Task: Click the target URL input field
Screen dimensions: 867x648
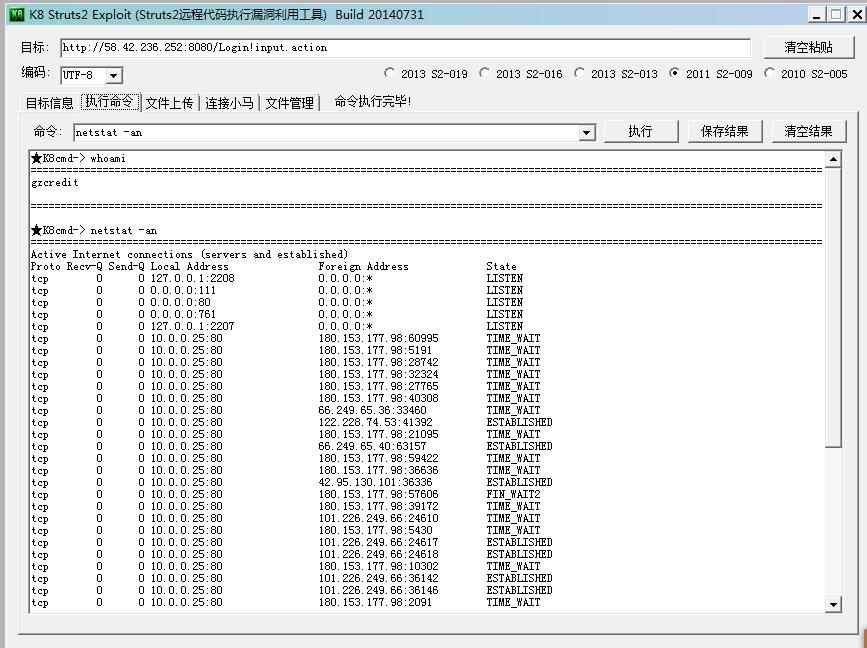Action: pyautogui.click(x=405, y=48)
